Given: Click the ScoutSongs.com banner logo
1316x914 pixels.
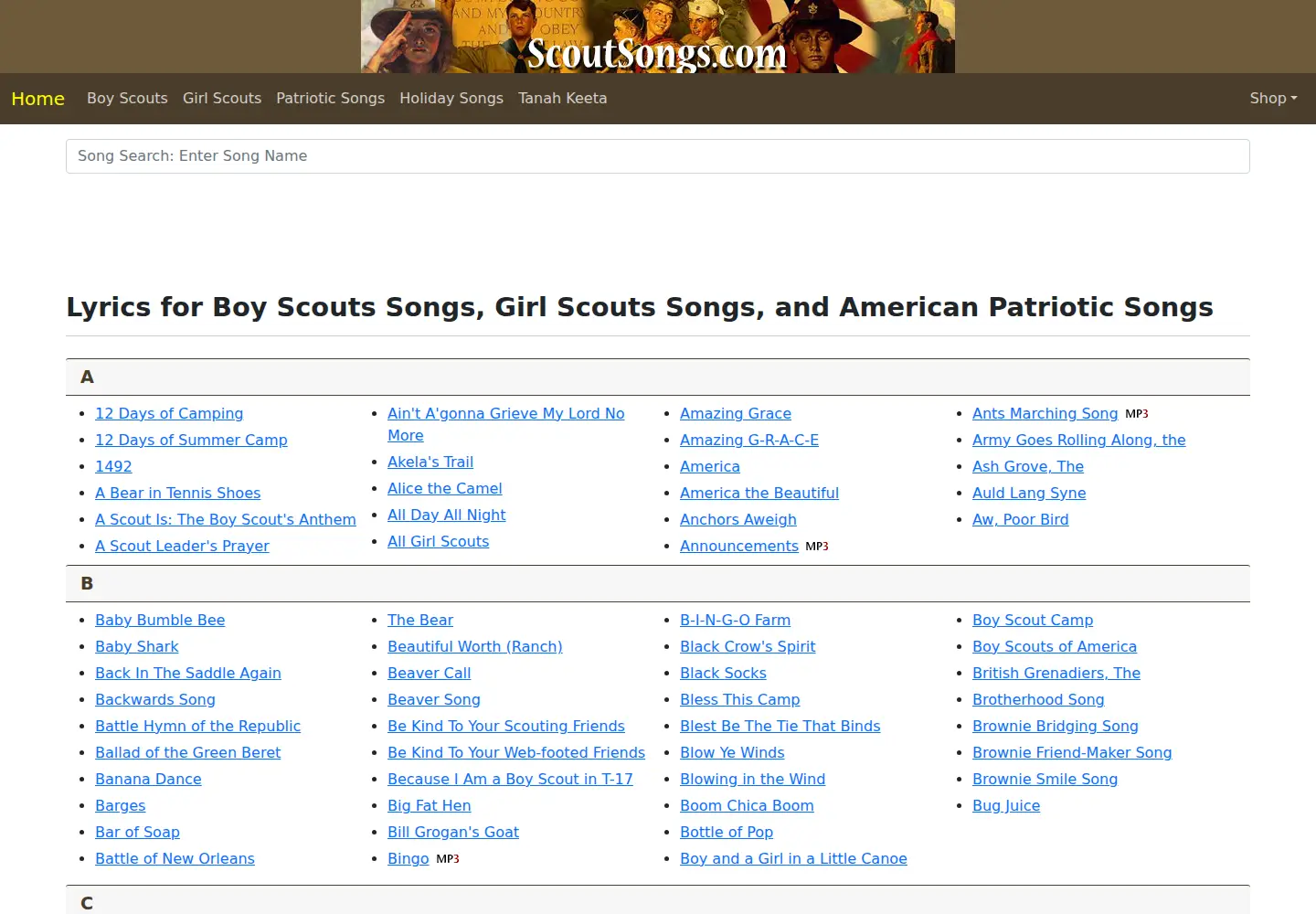Looking at the screenshot, I should pos(658,37).
